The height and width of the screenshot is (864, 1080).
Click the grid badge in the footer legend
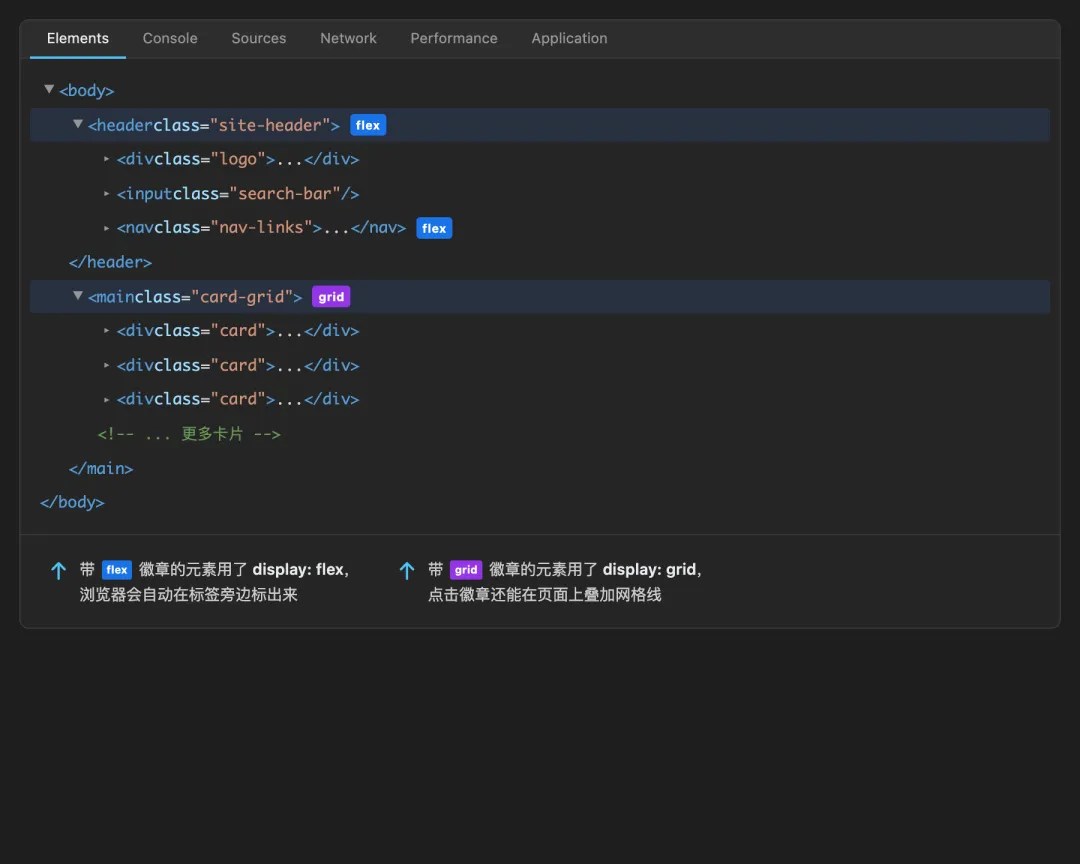click(466, 570)
